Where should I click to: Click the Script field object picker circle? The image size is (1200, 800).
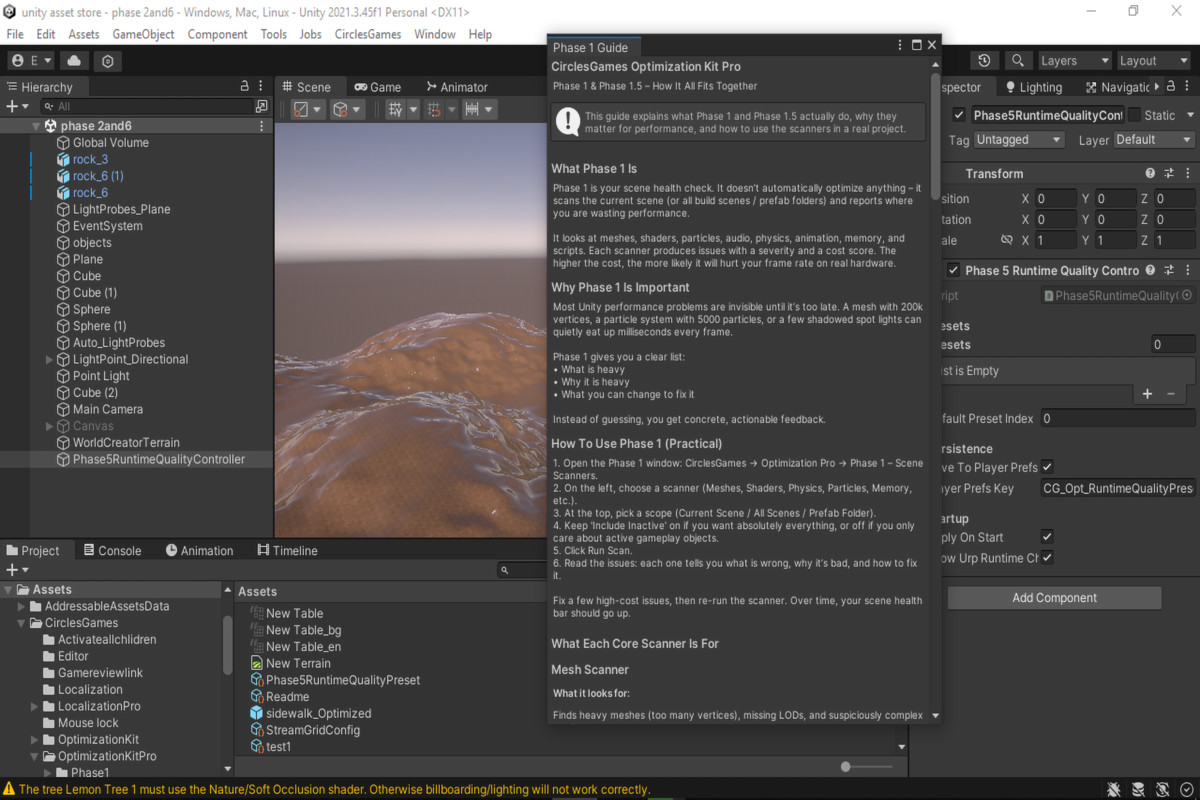pos(1187,295)
